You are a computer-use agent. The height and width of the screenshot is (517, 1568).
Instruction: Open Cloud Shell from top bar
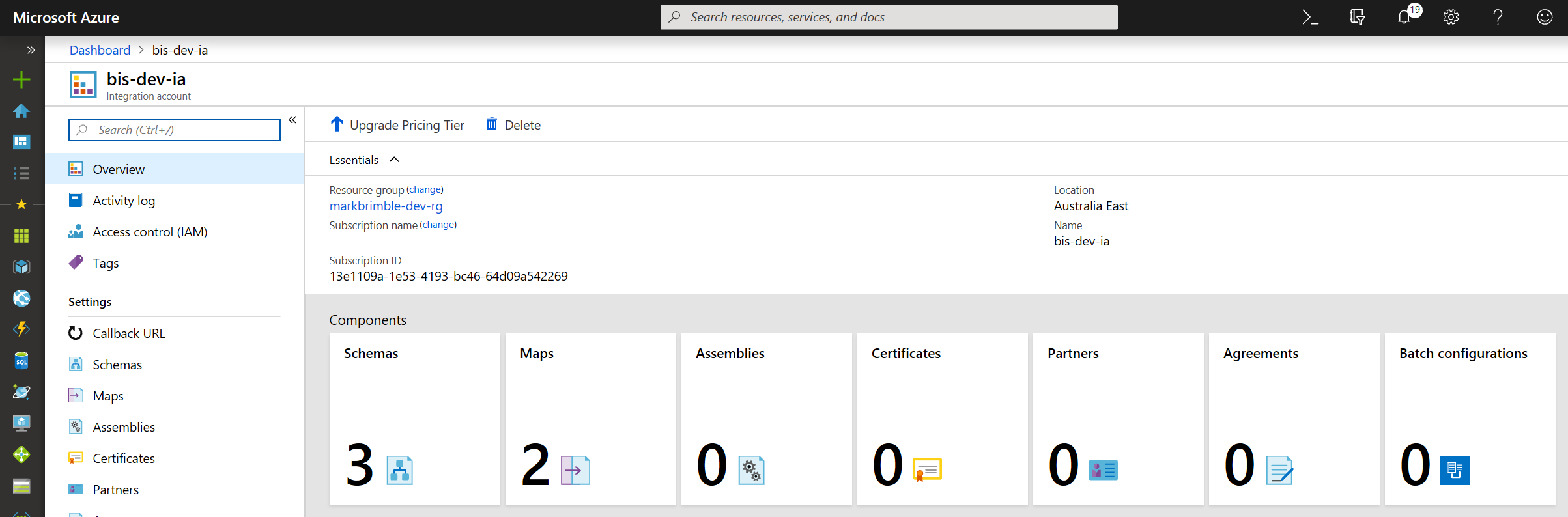[1310, 18]
